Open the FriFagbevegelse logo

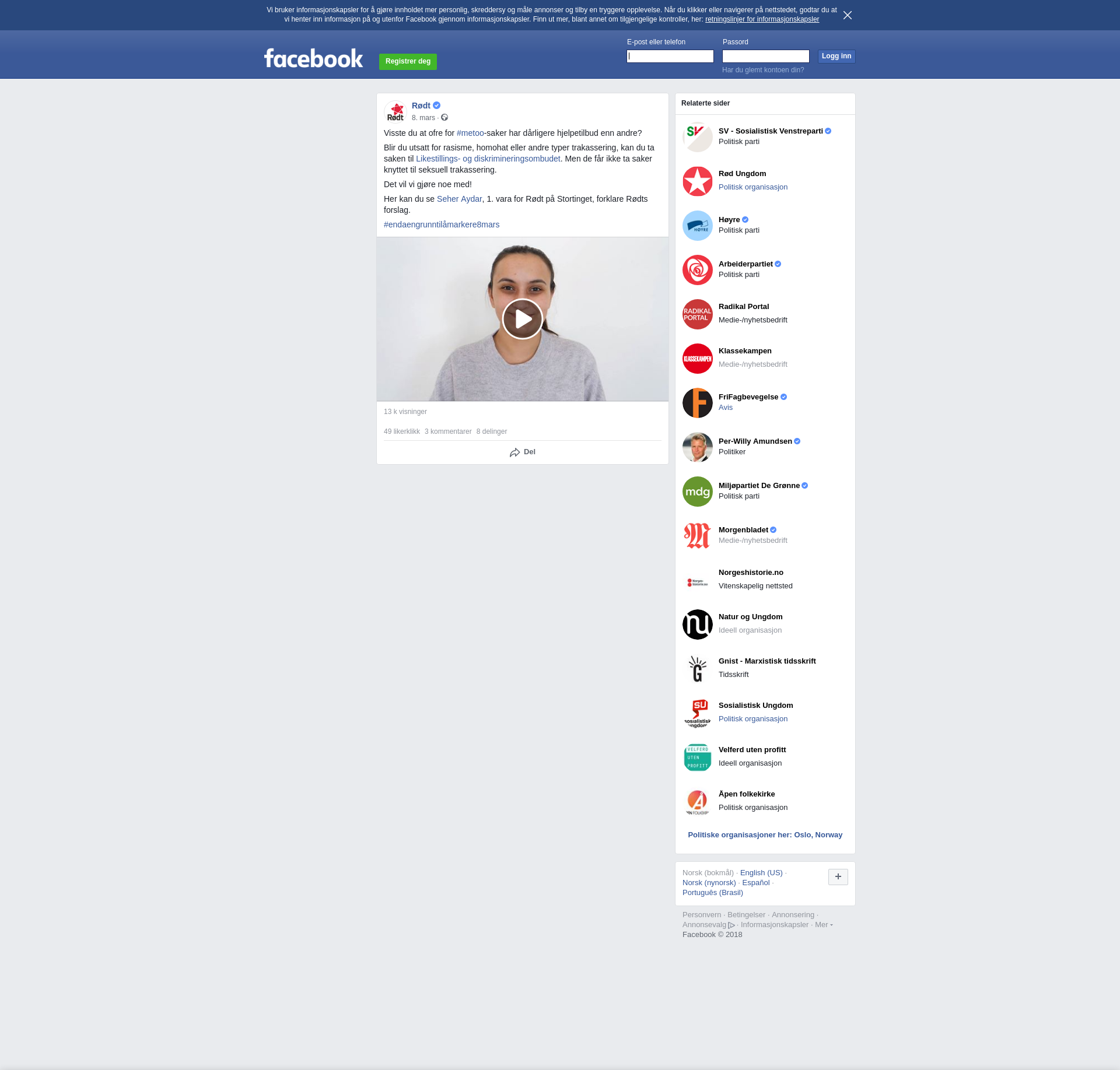click(698, 403)
